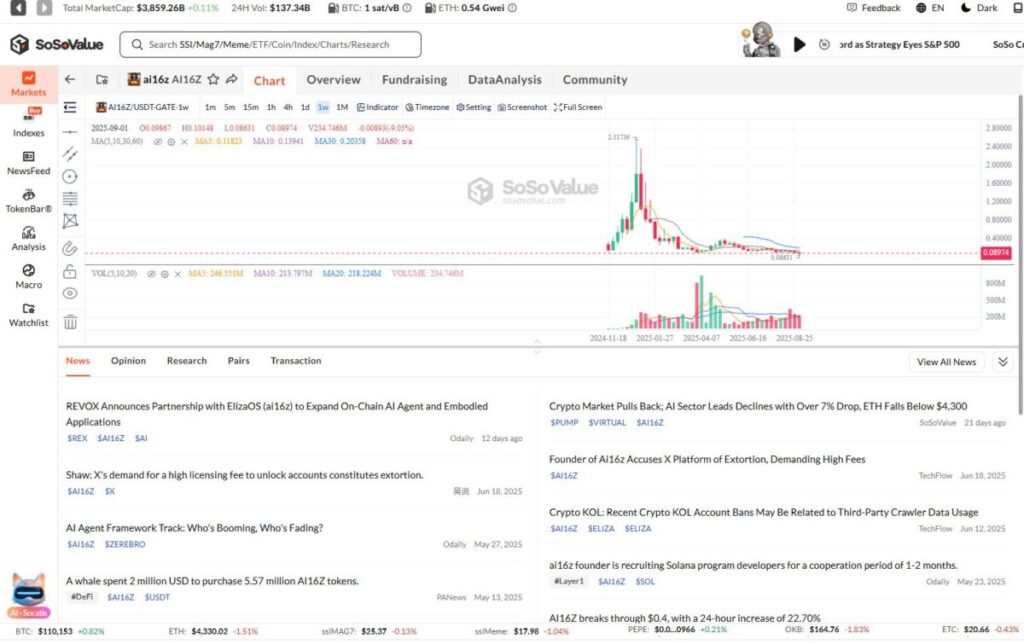1024x644 pixels.
Task: Open the Pairs tab below the chart
Action: [238, 361]
